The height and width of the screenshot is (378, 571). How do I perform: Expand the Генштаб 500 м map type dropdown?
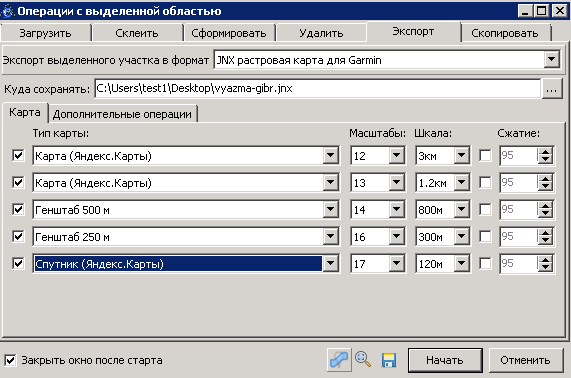click(x=330, y=209)
